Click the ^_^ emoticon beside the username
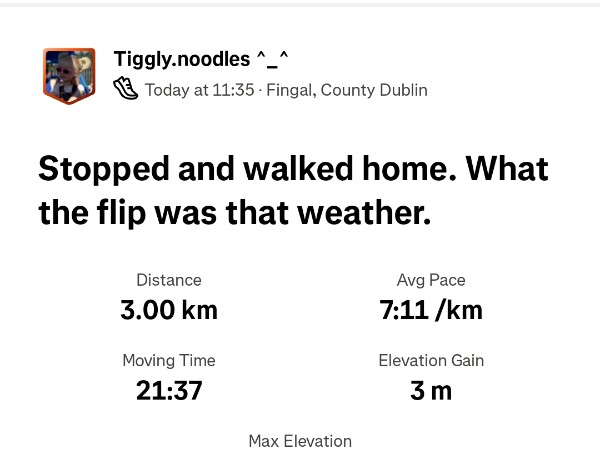 (273, 59)
